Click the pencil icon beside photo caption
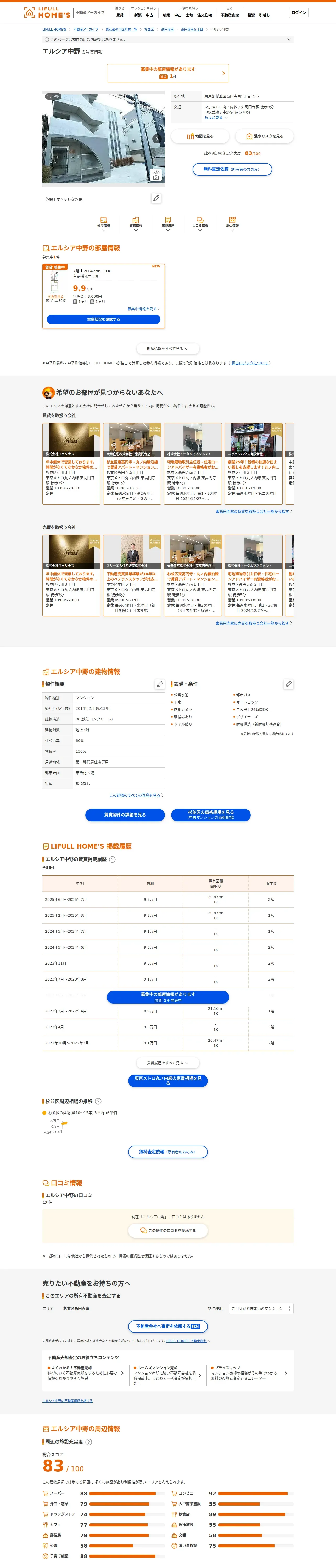Viewport: 336px width, 1568px height. [x=156, y=198]
